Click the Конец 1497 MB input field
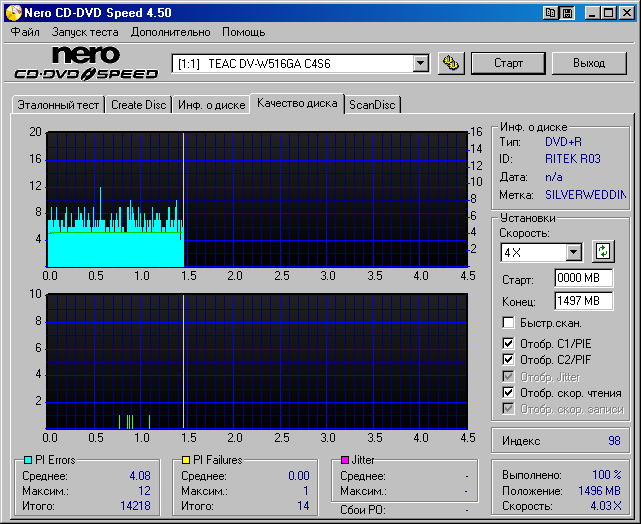The height and width of the screenshot is (524, 641). point(583,300)
